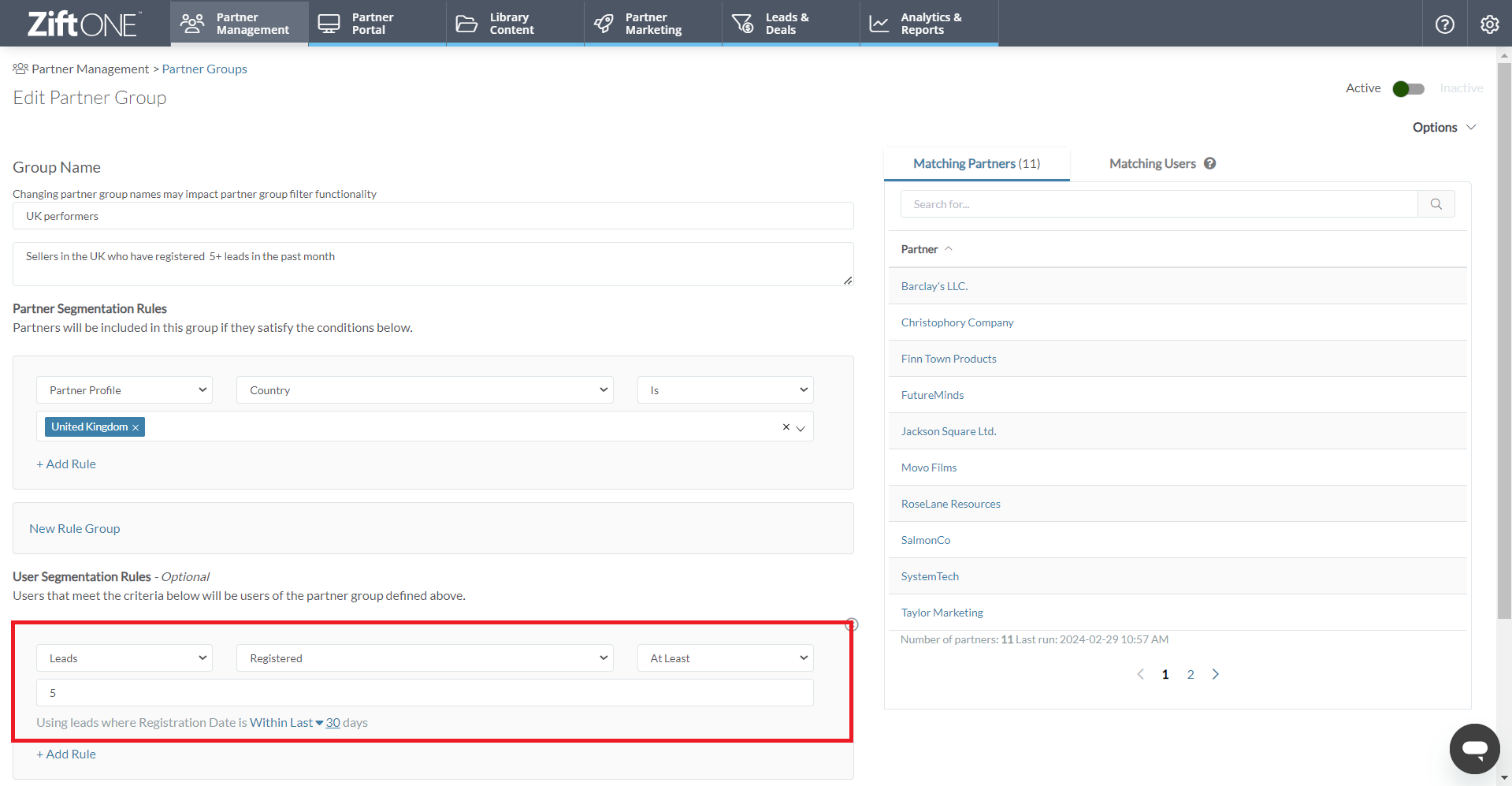
Task: Click the Partner Management breadcrumb icon
Action: (x=20, y=69)
